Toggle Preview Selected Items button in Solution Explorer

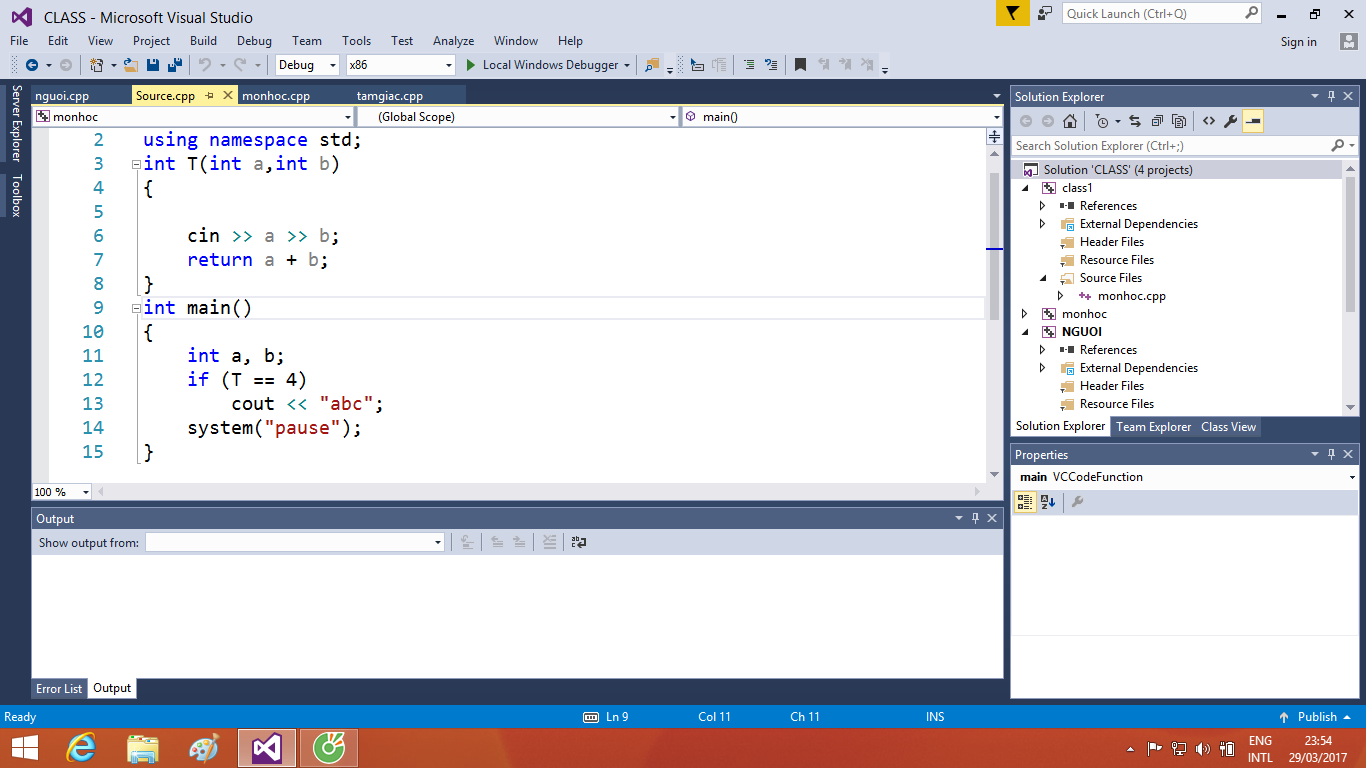click(x=1253, y=121)
